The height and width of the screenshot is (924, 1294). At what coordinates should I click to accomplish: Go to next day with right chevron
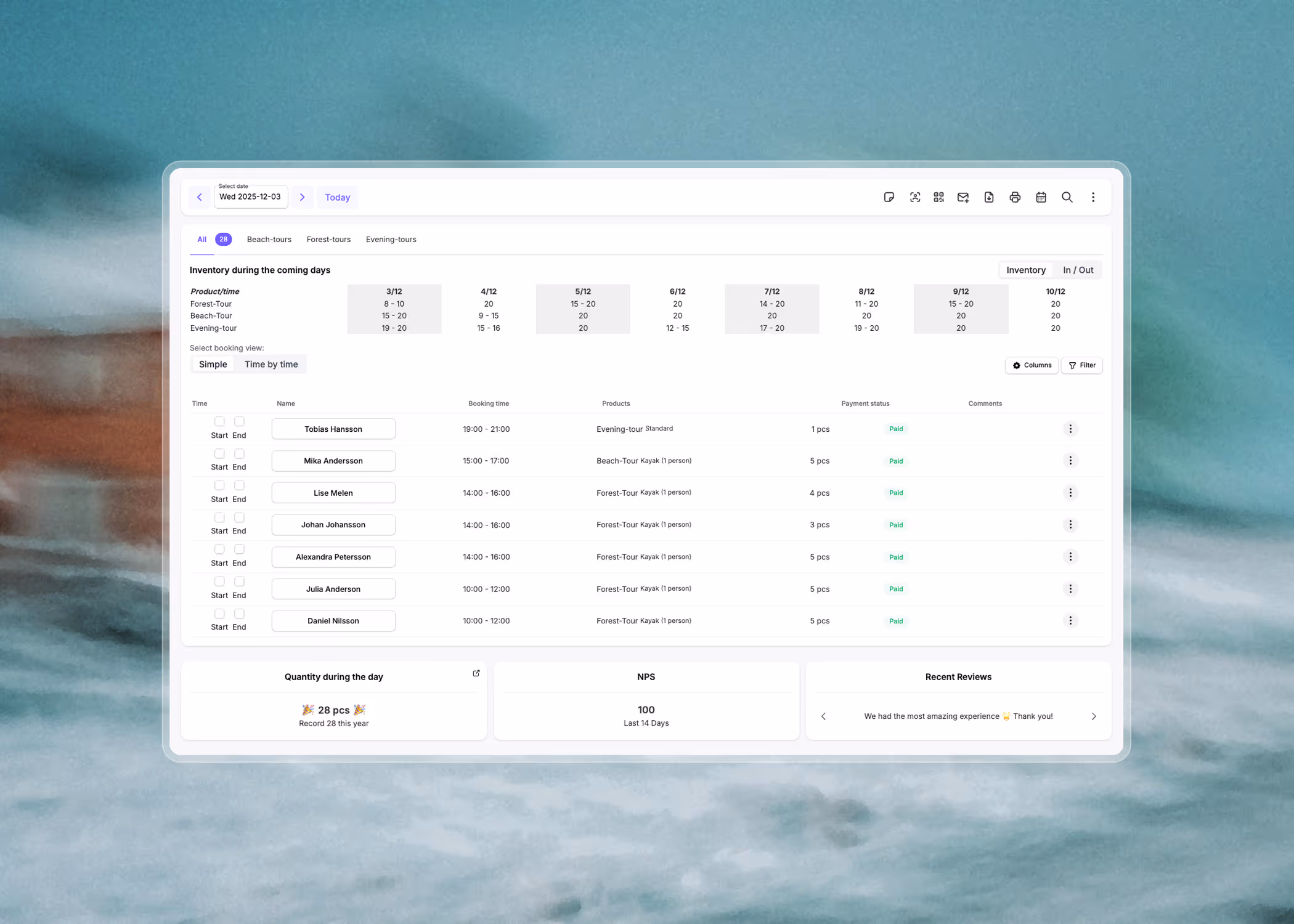pos(302,197)
